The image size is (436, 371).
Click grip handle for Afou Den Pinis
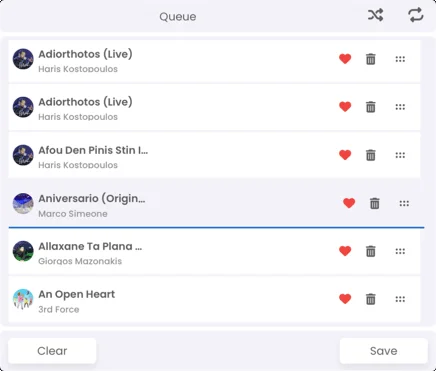tap(400, 155)
